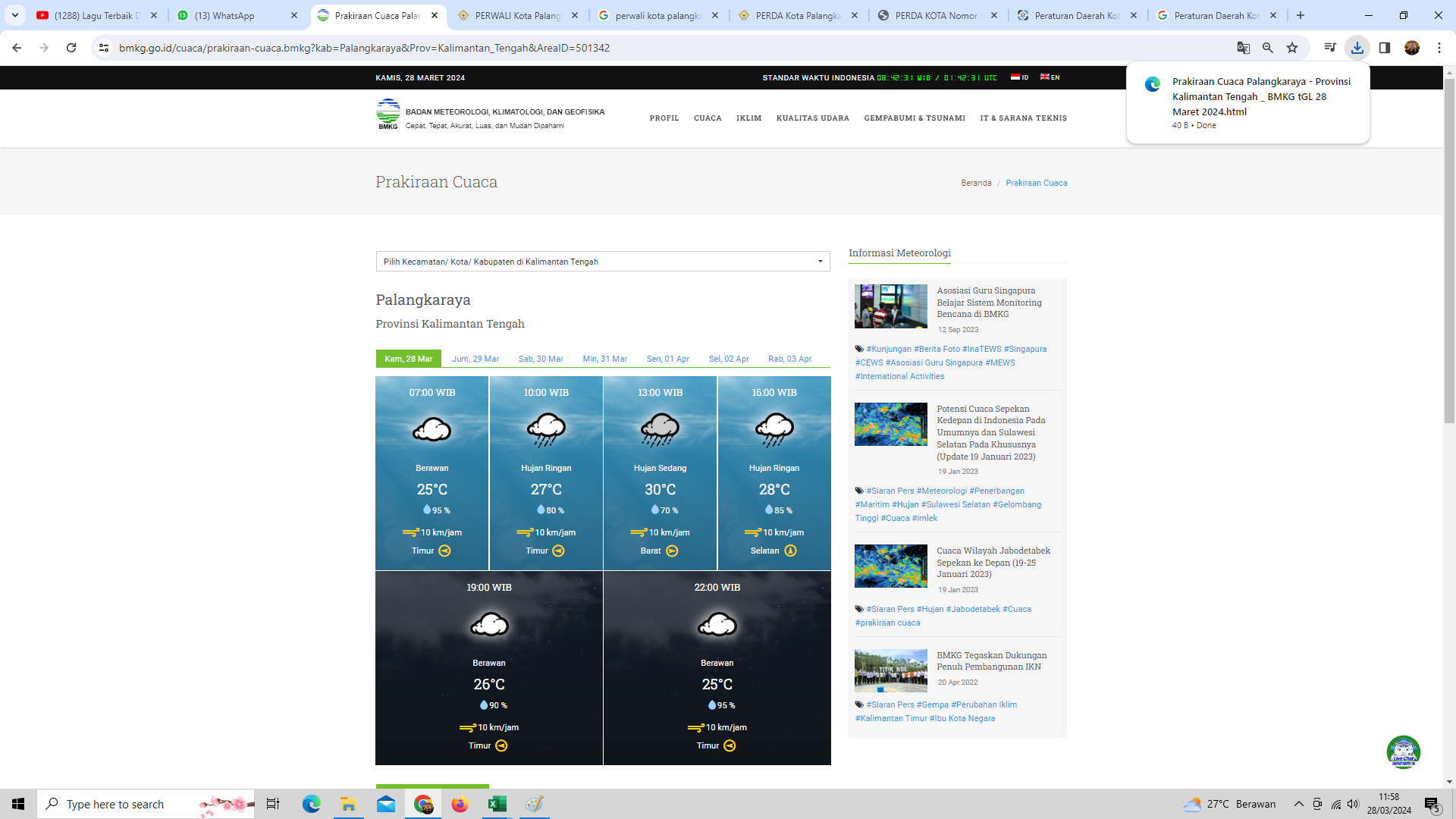Click the page vertical scrollbar
This screenshot has height=819, width=1456.
click(1449, 250)
